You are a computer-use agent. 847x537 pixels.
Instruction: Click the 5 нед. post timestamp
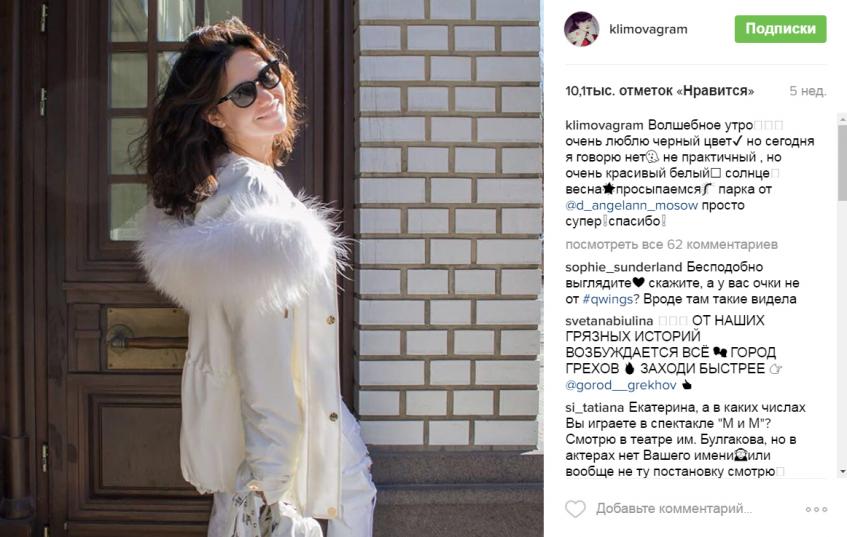pyautogui.click(x=808, y=91)
